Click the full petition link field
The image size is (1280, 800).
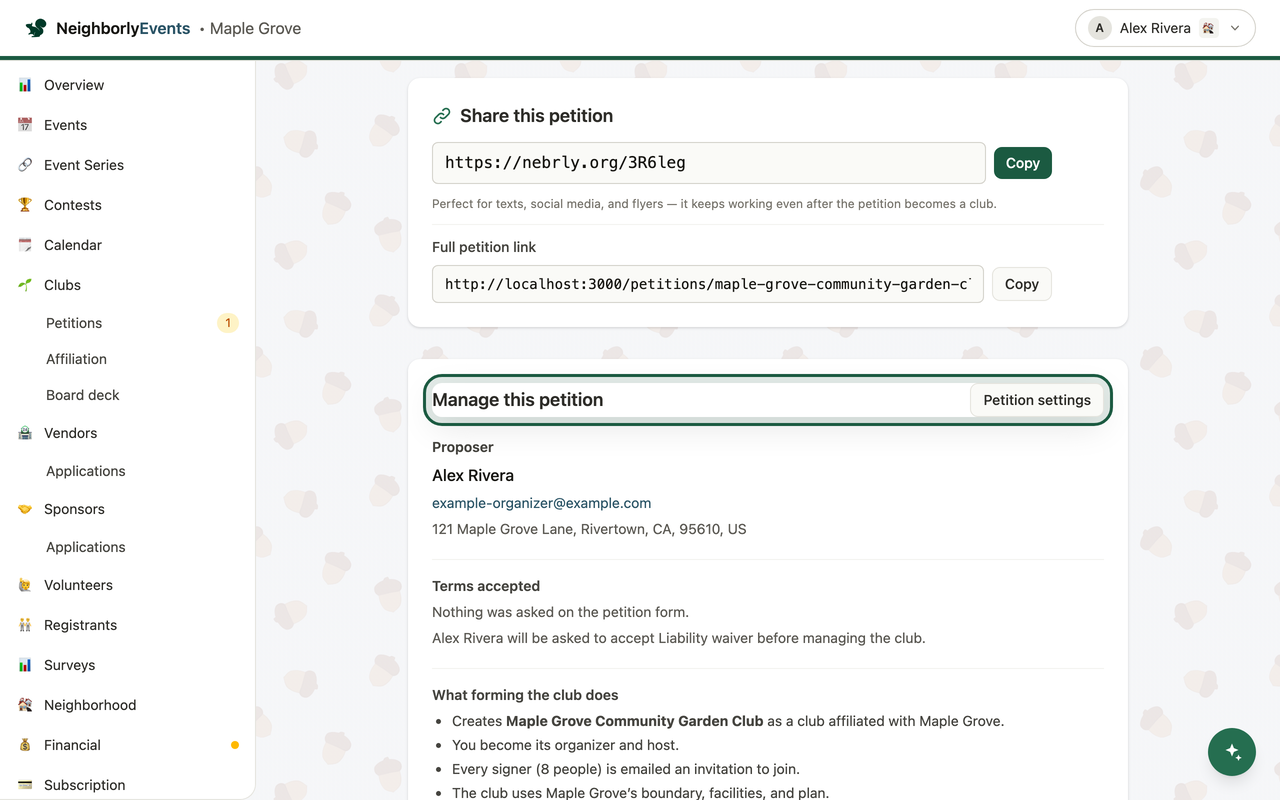pos(708,284)
